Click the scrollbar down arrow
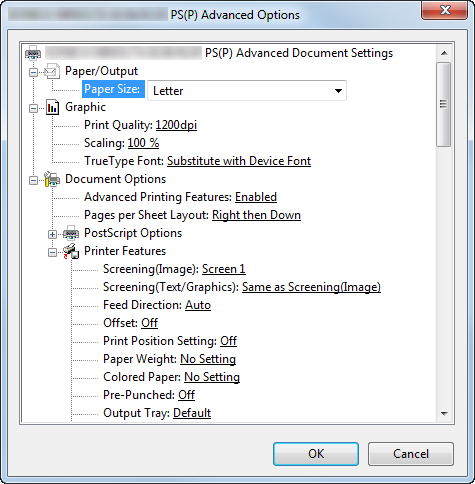475x484 pixels. pyautogui.click(x=444, y=414)
